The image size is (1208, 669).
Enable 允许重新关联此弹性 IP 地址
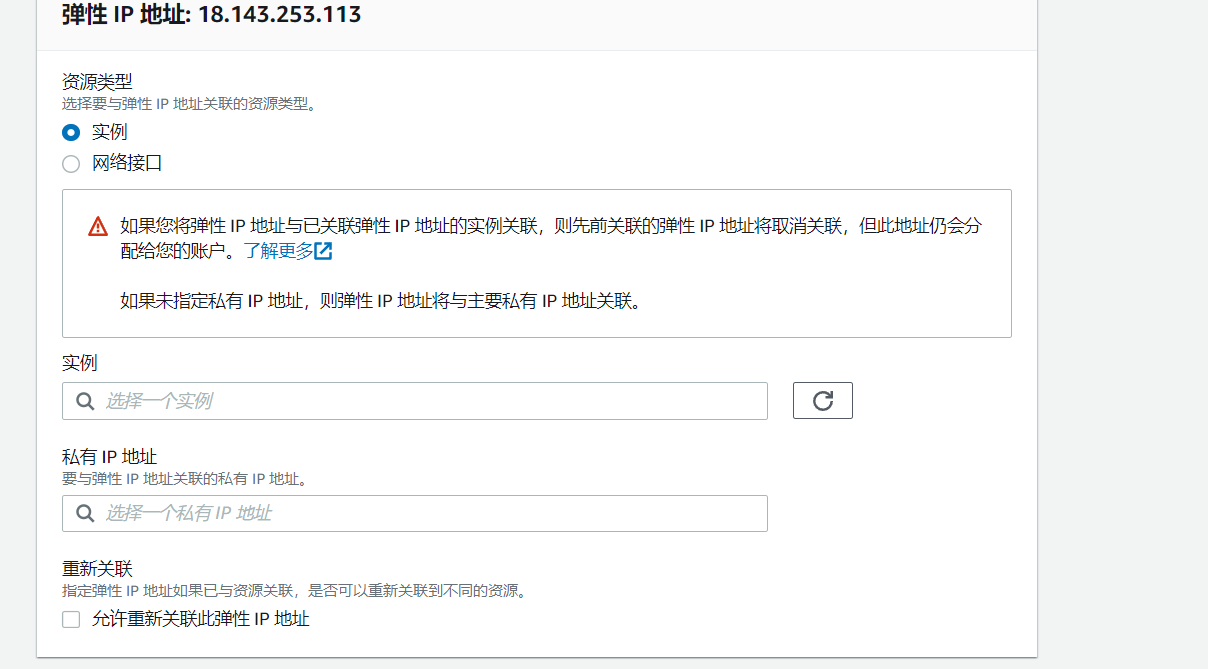[x=70, y=619]
